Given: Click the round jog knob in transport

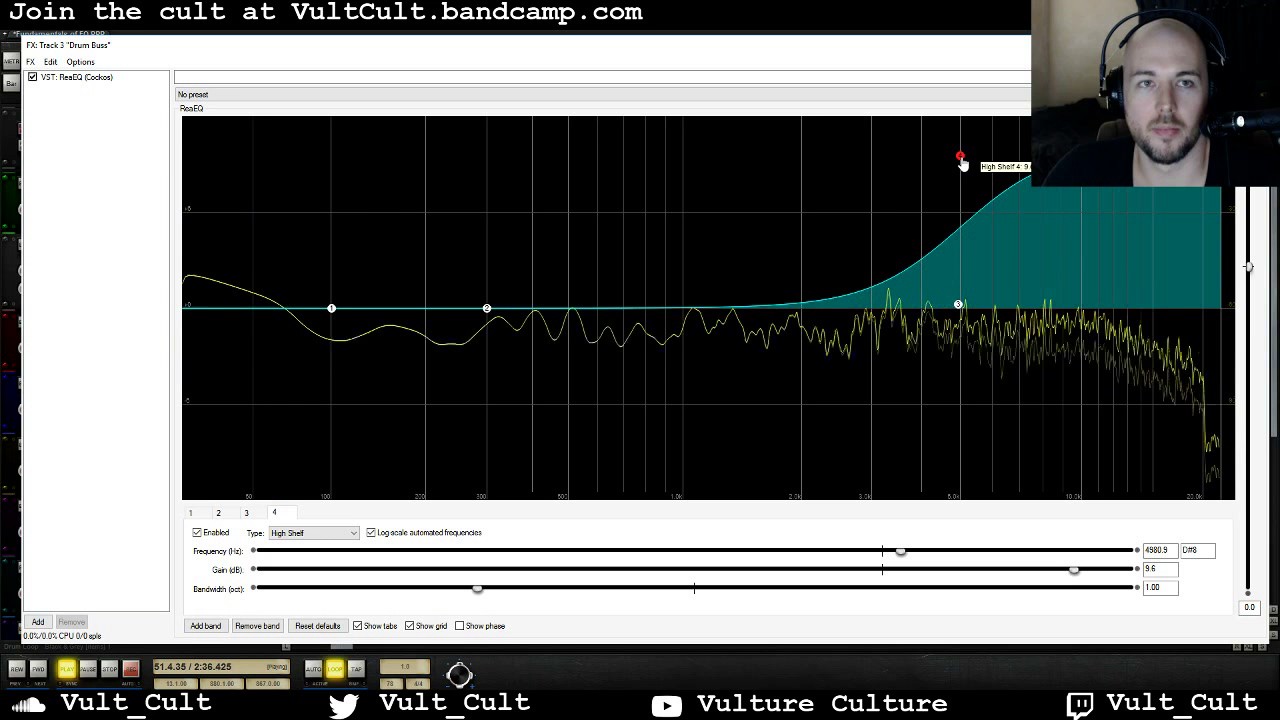Looking at the screenshot, I should tap(459, 675).
